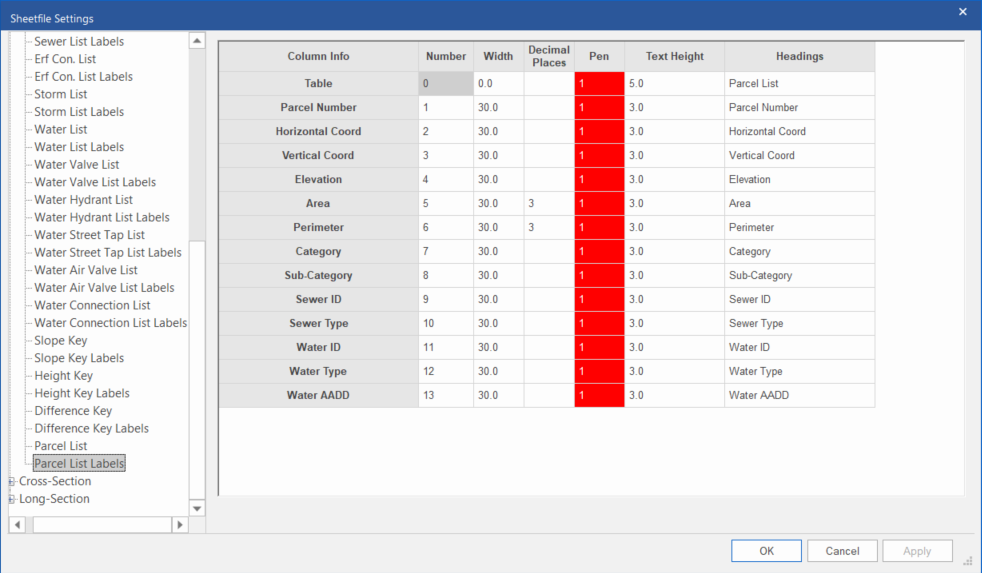Expand the Long-Section tree node
The height and width of the screenshot is (573, 982).
(x=12, y=499)
